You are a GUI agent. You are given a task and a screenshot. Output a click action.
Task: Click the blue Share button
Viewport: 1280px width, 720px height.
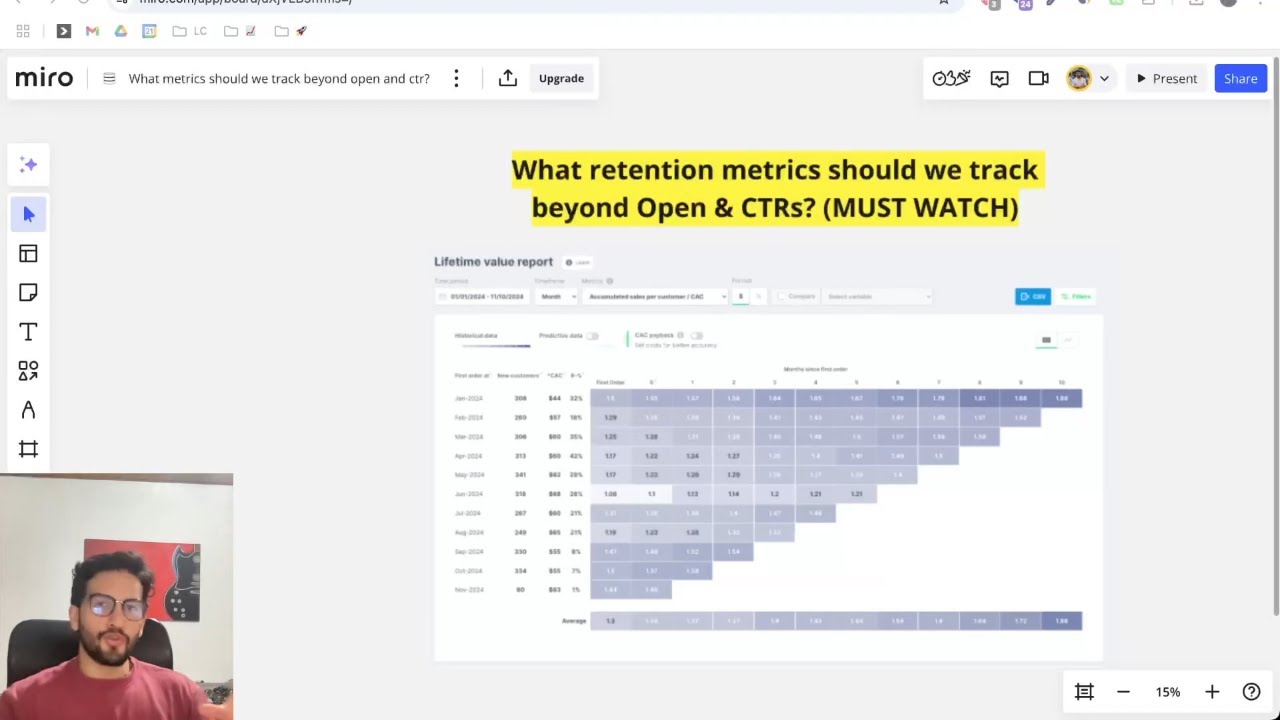click(1241, 78)
